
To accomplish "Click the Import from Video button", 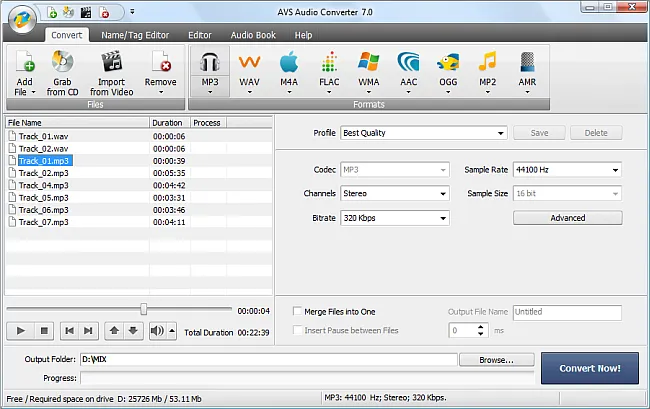I will click(x=112, y=73).
